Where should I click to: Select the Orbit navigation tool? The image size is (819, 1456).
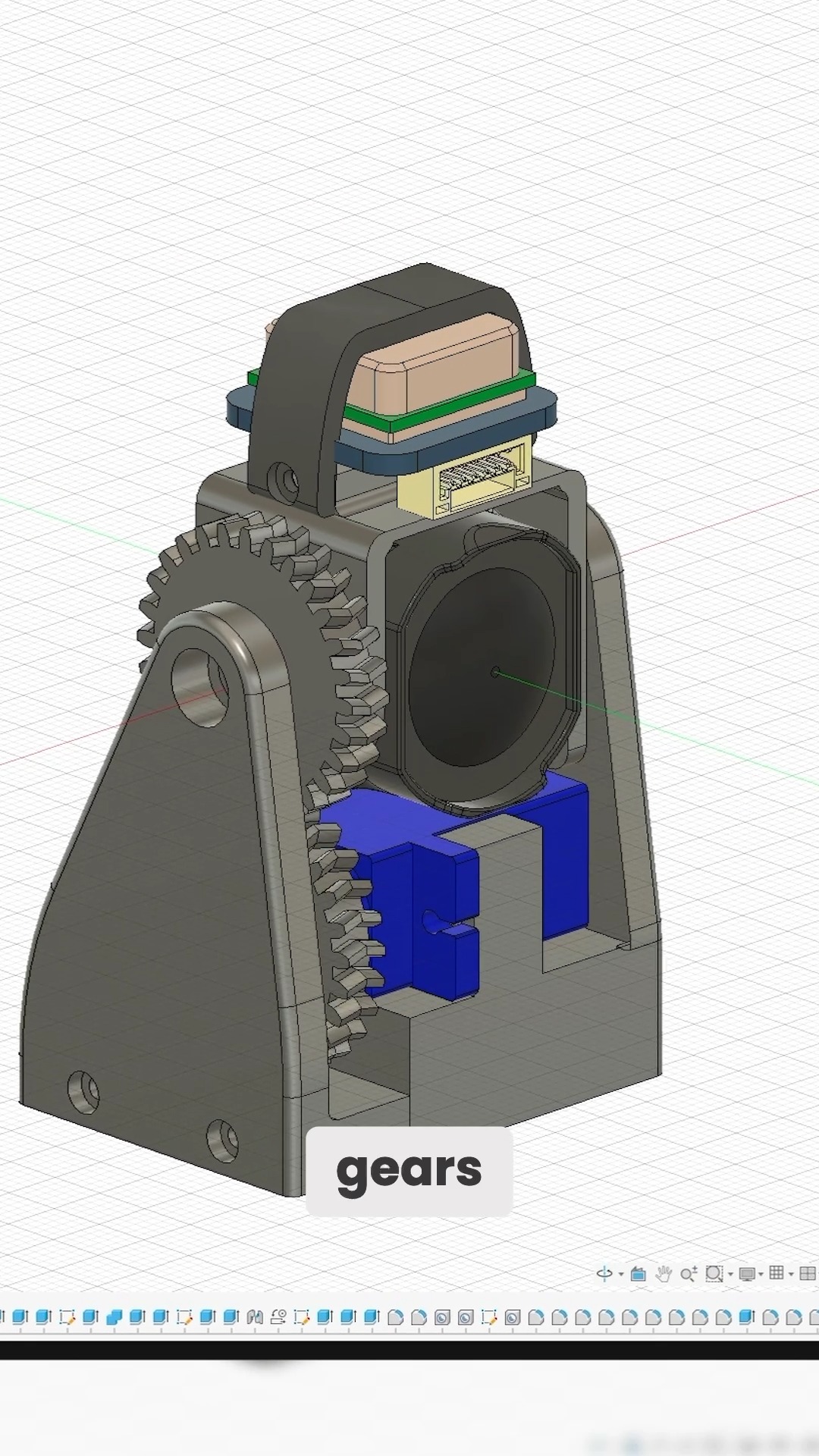[604, 1274]
